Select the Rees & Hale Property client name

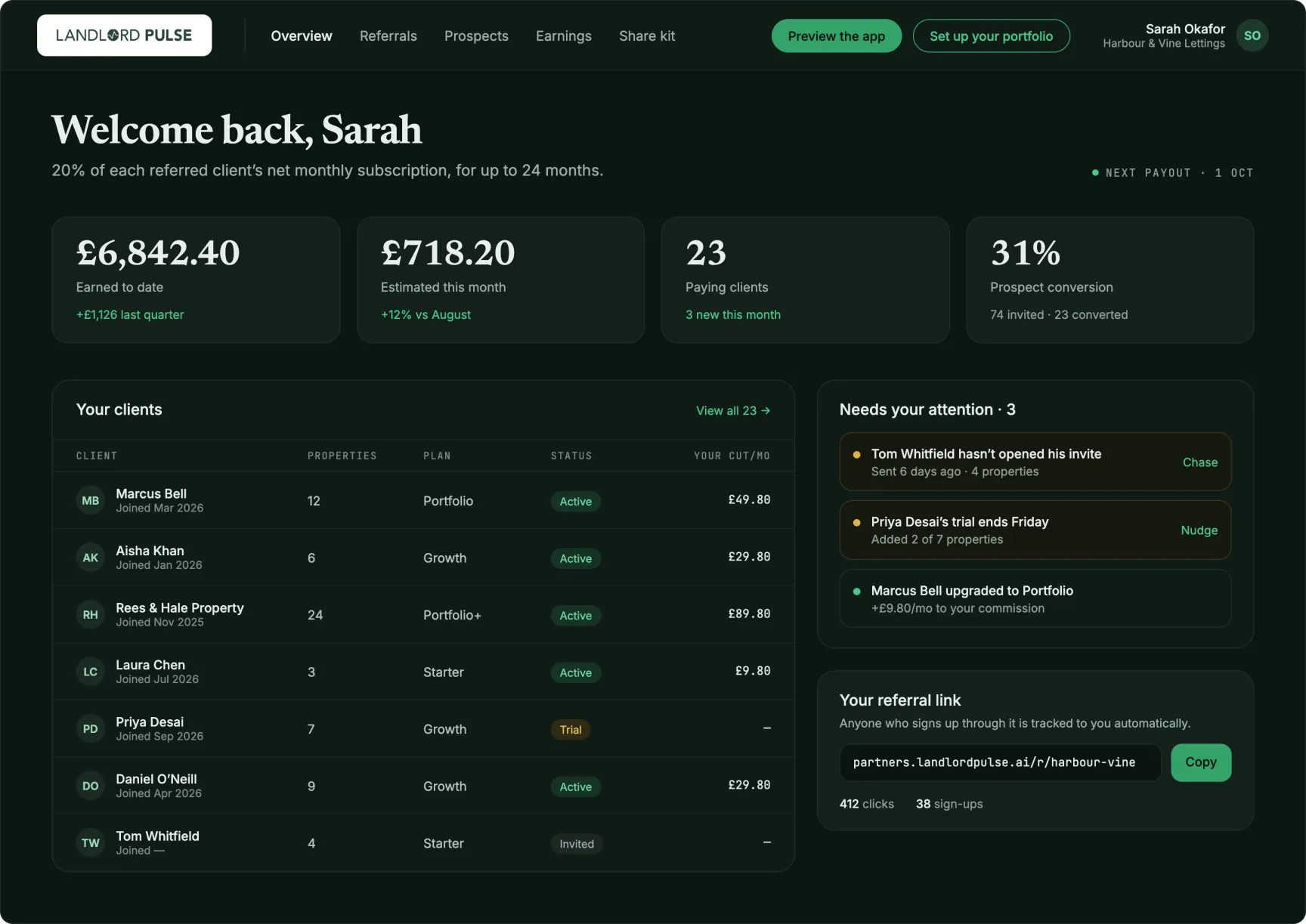(x=180, y=607)
